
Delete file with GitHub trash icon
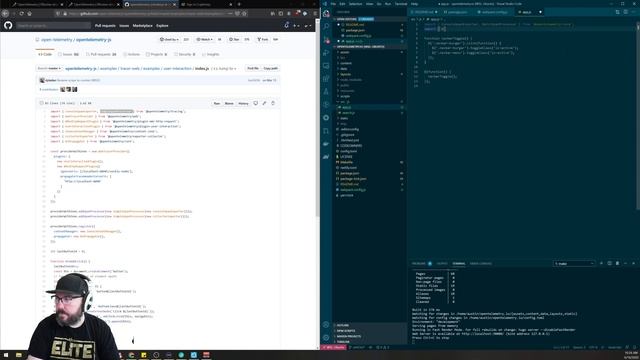[273, 103]
